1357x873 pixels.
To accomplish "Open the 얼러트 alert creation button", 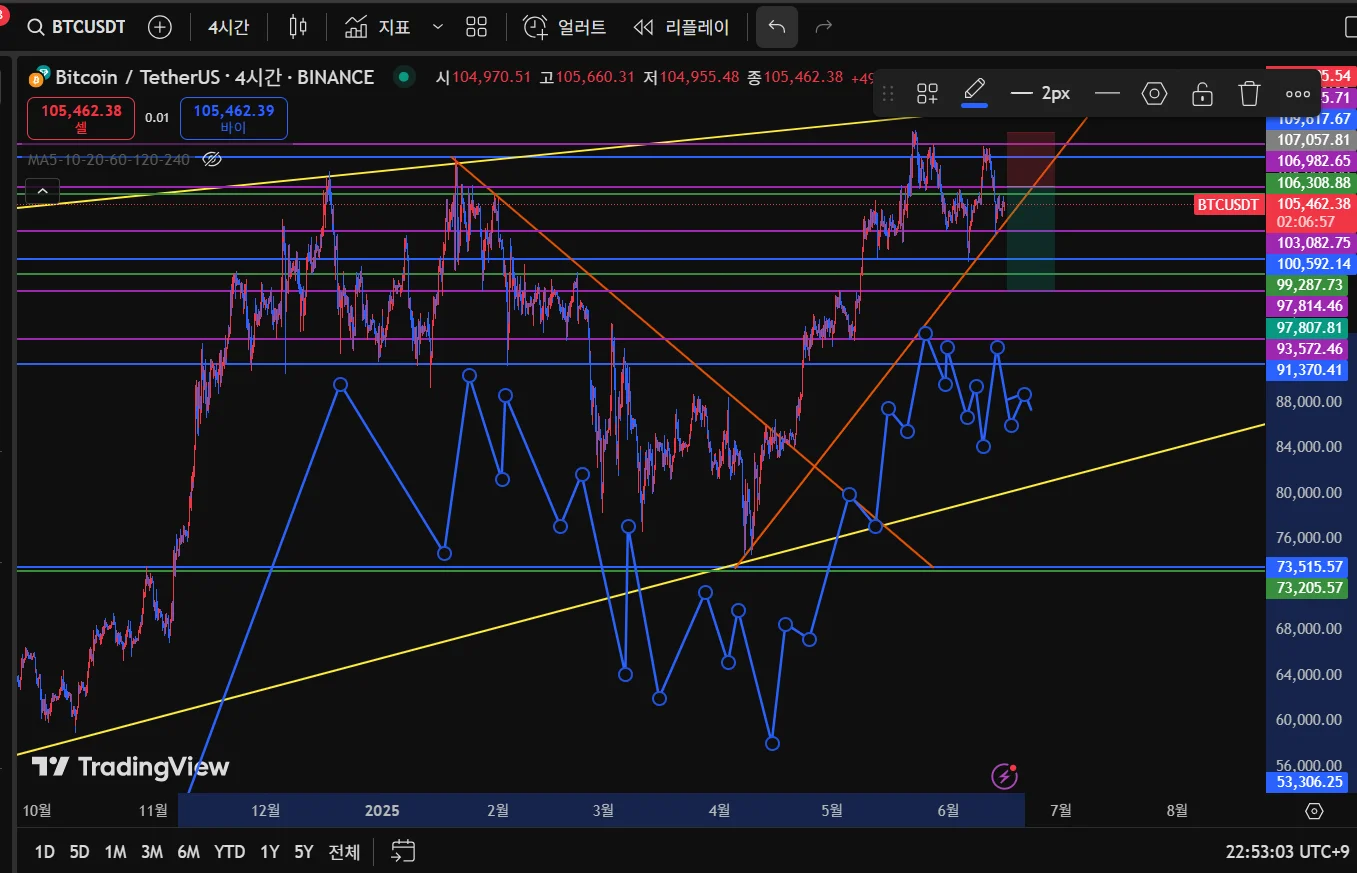I will (x=565, y=27).
